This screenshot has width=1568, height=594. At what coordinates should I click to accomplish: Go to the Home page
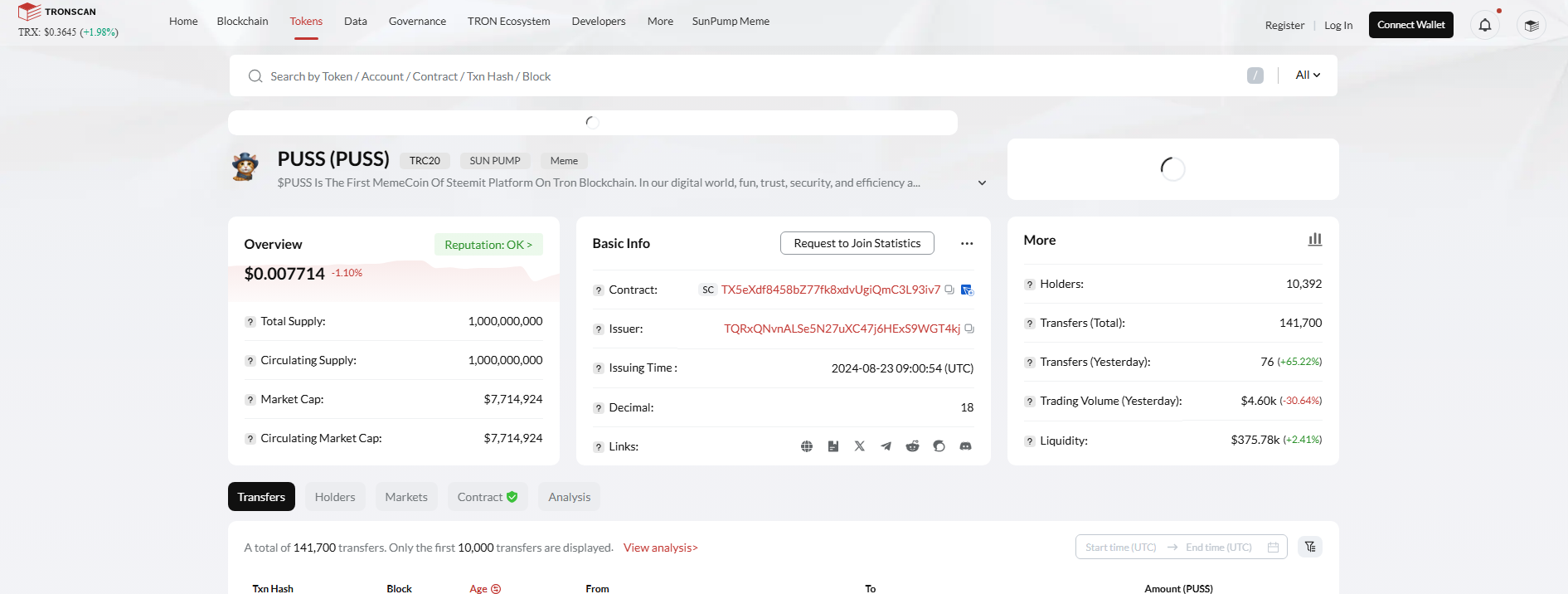(x=183, y=22)
